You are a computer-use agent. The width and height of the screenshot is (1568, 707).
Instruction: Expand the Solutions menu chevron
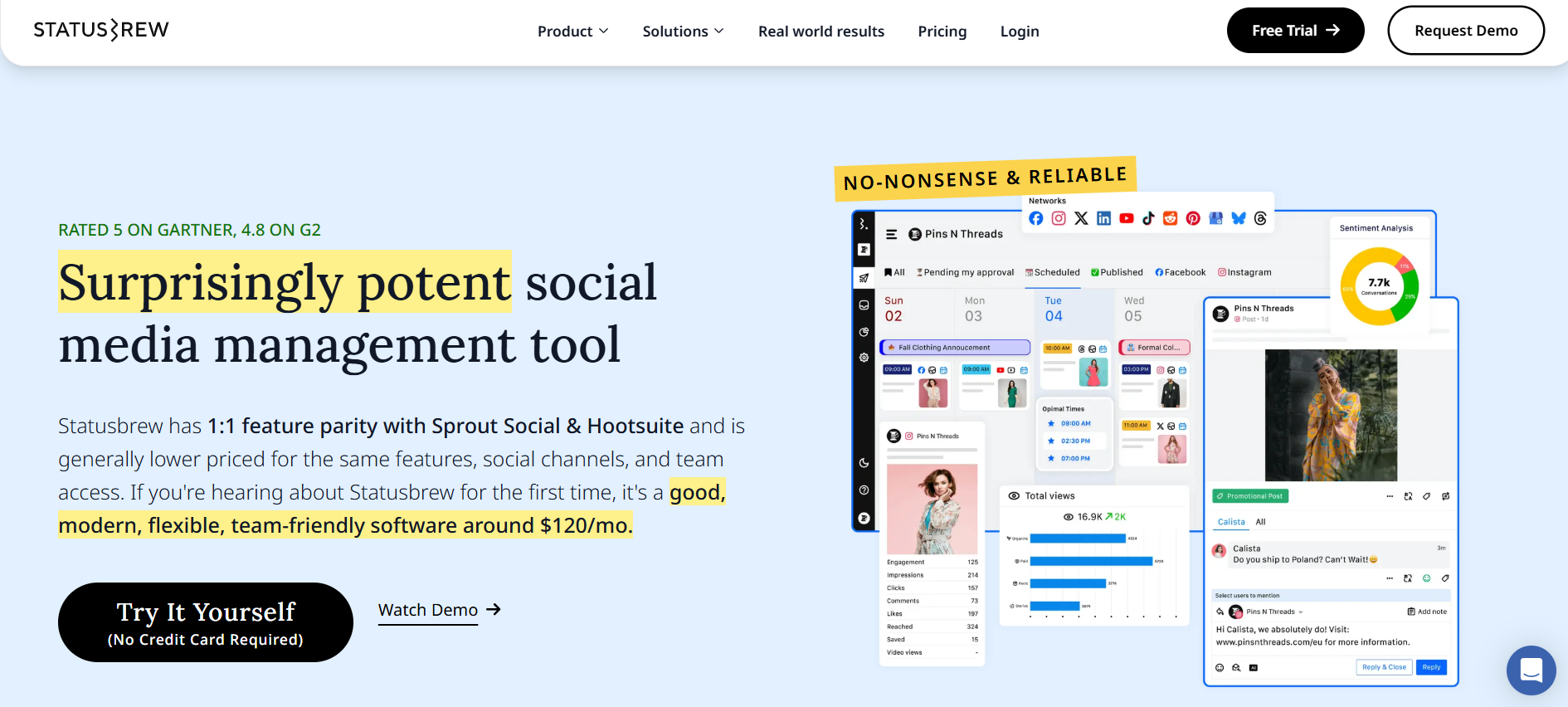click(x=719, y=31)
